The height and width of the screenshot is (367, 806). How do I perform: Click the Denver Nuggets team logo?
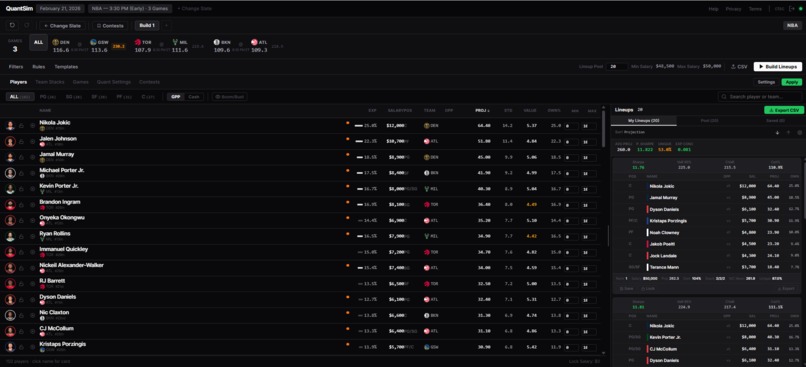point(56,42)
